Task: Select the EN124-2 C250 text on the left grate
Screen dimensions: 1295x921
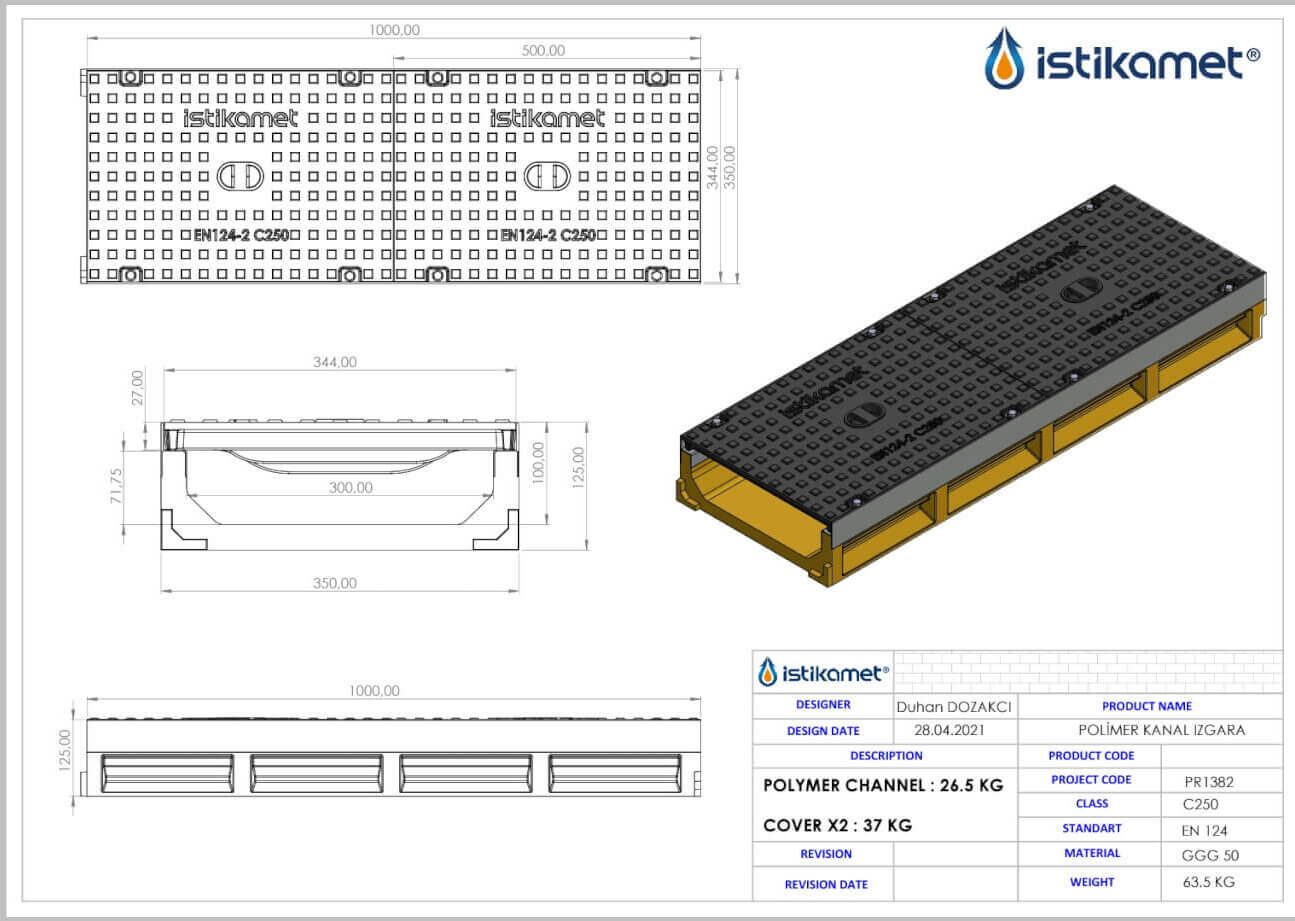Action: [x=241, y=236]
